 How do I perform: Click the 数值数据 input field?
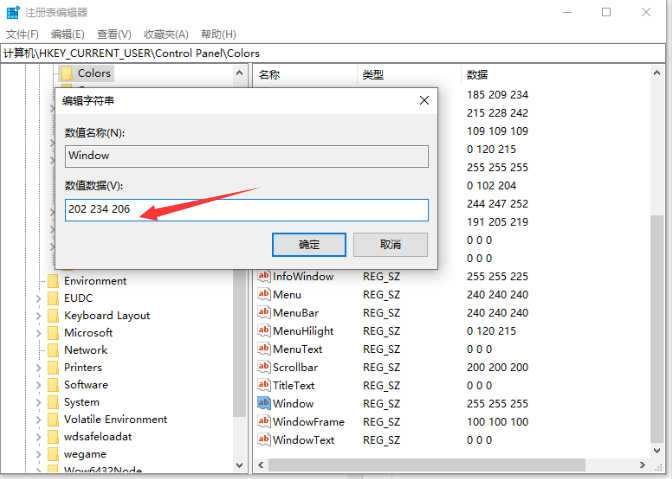click(246, 210)
